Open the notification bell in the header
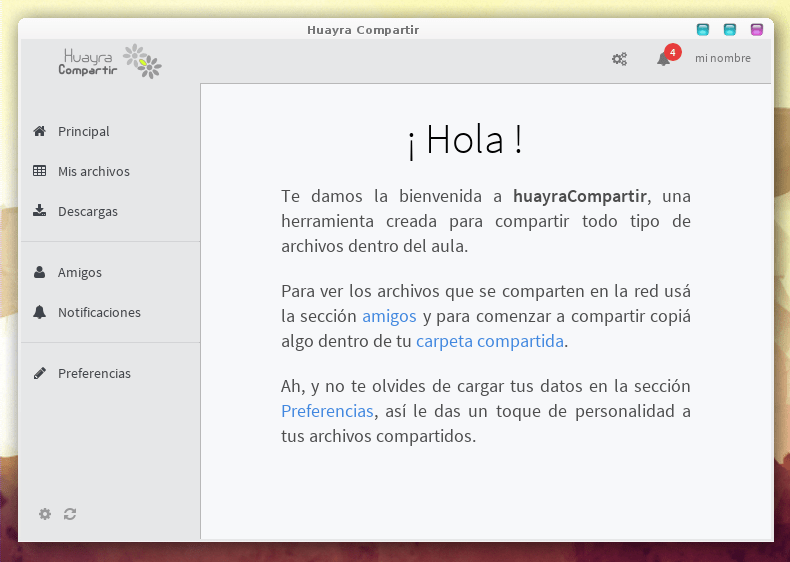This screenshot has height=562, width=790. (x=664, y=59)
